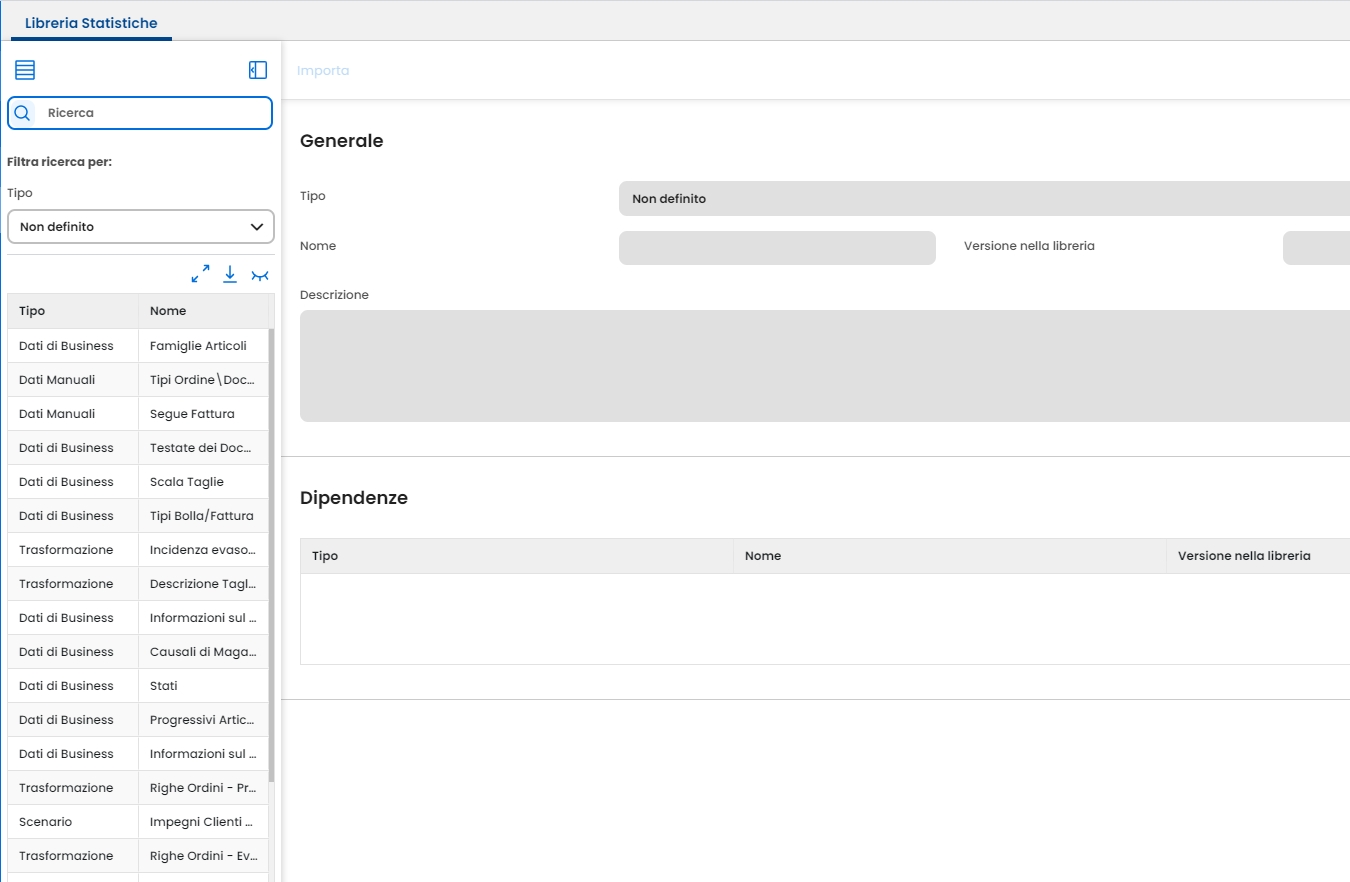Click the list view icon in sidebar
This screenshot has width=1350, height=882.
pyautogui.click(x=25, y=70)
